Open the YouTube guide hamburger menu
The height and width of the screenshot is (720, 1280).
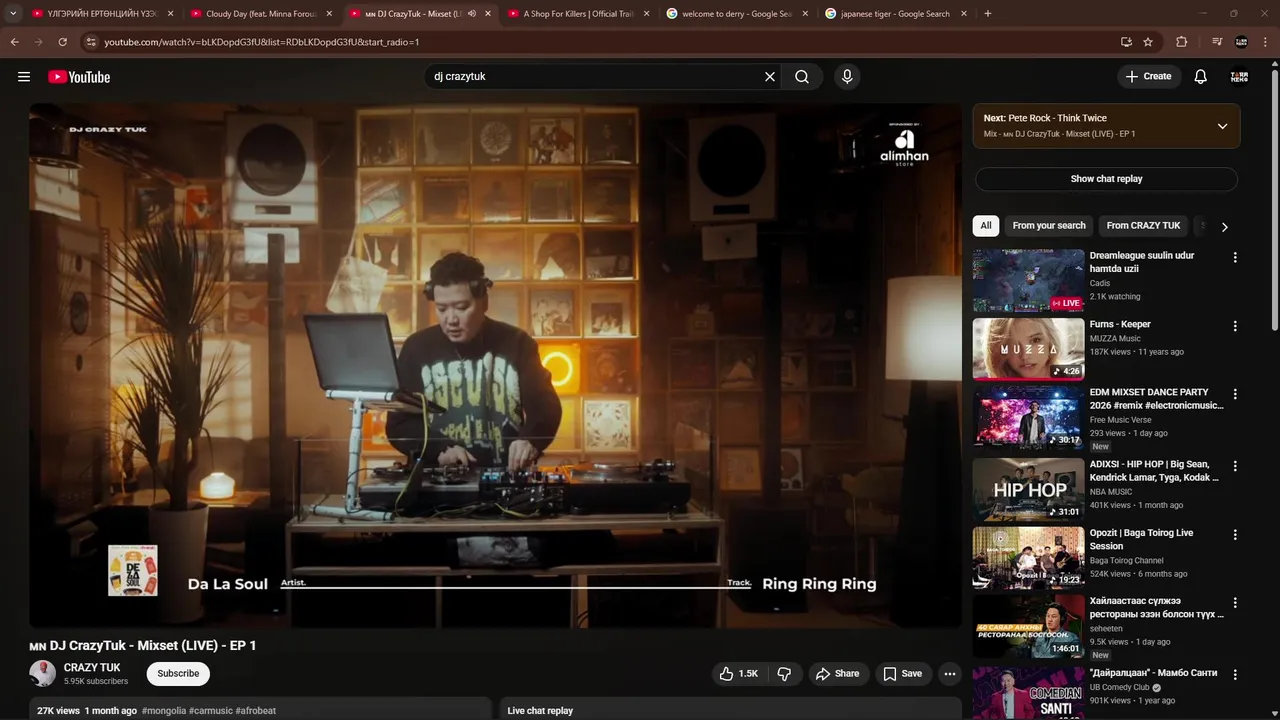pos(24,77)
